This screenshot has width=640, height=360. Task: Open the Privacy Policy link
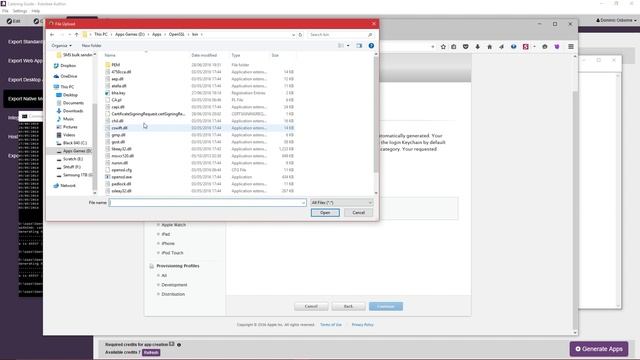coord(362,325)
